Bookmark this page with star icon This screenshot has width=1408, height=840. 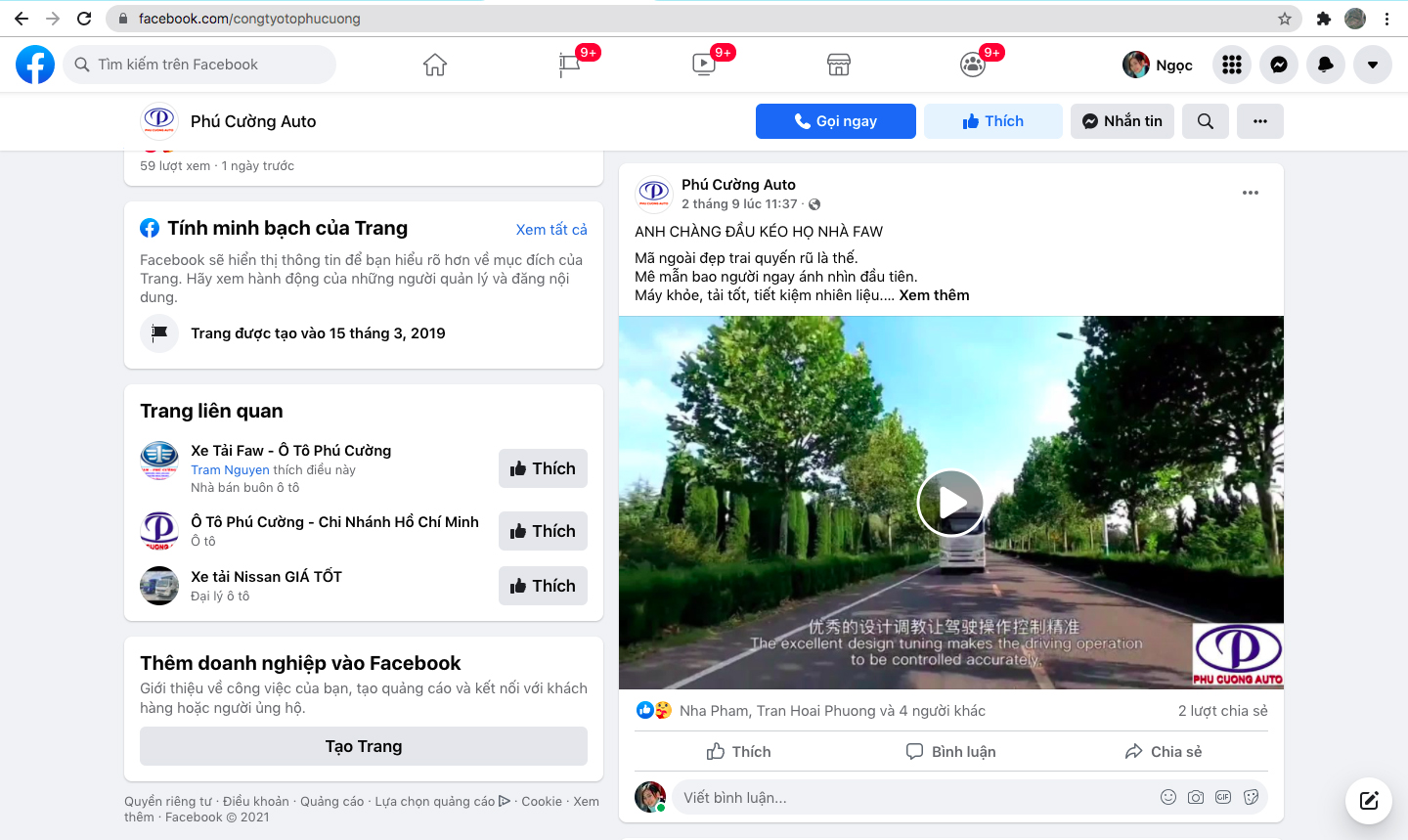[x=1285, y=19]
